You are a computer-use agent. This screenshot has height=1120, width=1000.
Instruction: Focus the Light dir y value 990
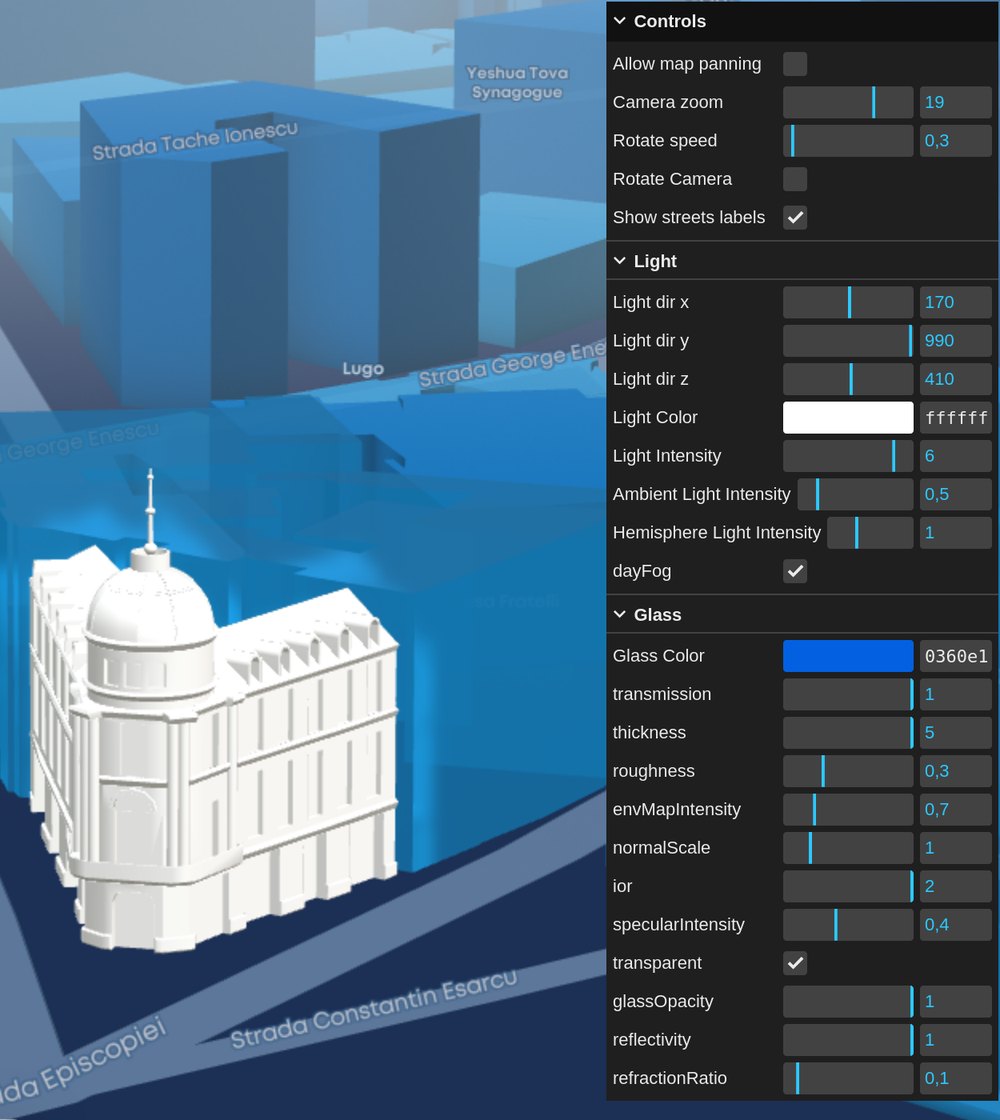tap(956, 341)
